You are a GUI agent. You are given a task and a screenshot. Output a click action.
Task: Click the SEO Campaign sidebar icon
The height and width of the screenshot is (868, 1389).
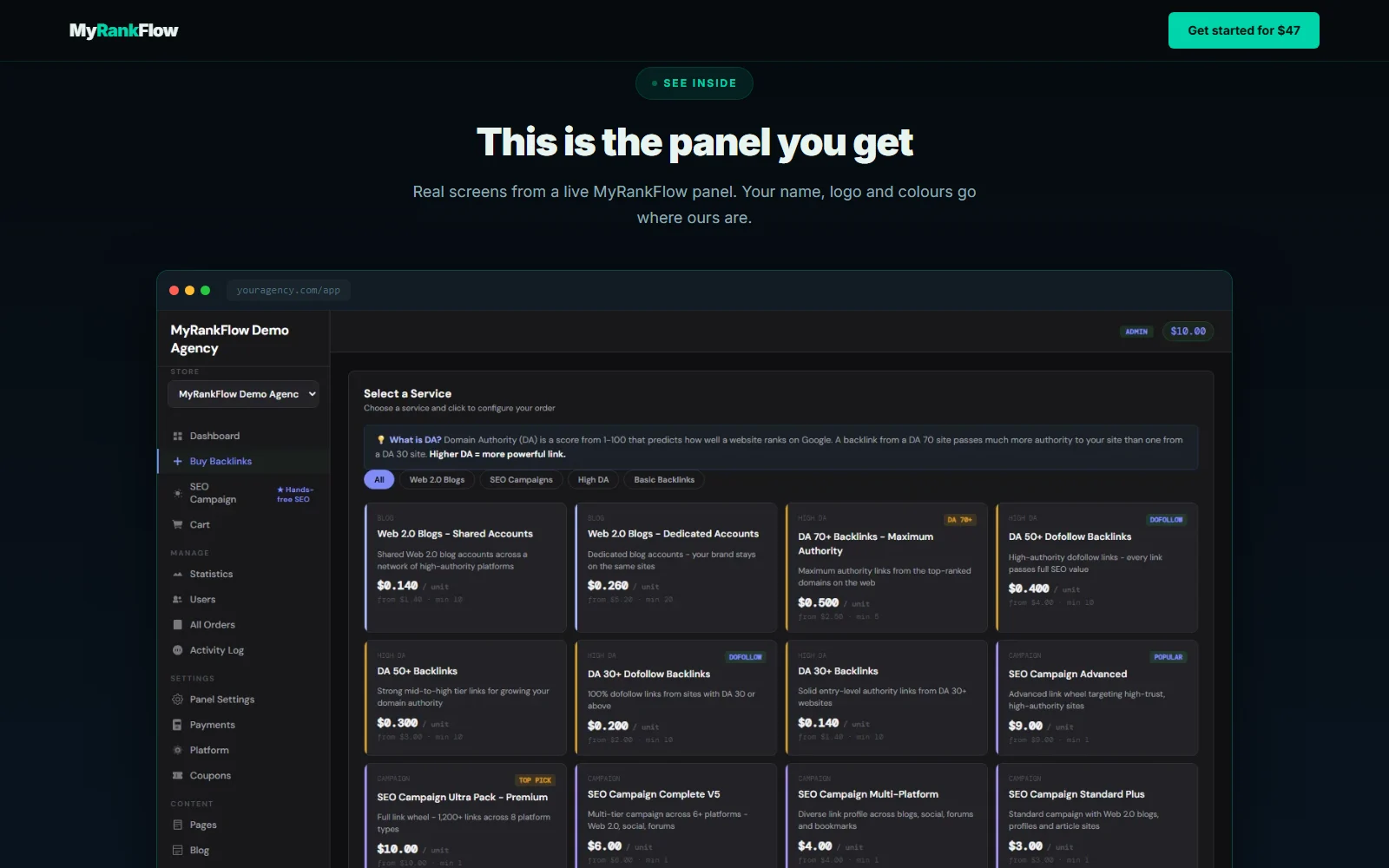tap(177, 493)
